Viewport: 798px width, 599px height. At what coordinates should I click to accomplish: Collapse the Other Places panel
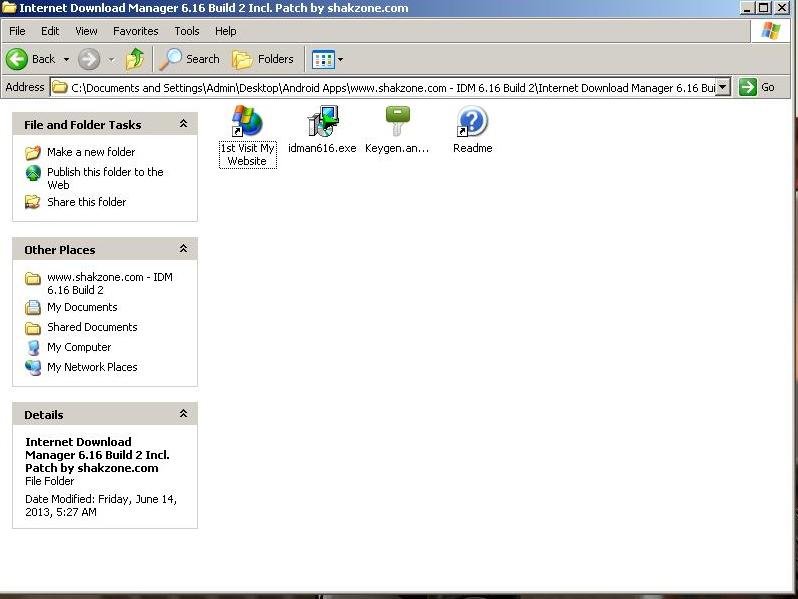[183, 248]
